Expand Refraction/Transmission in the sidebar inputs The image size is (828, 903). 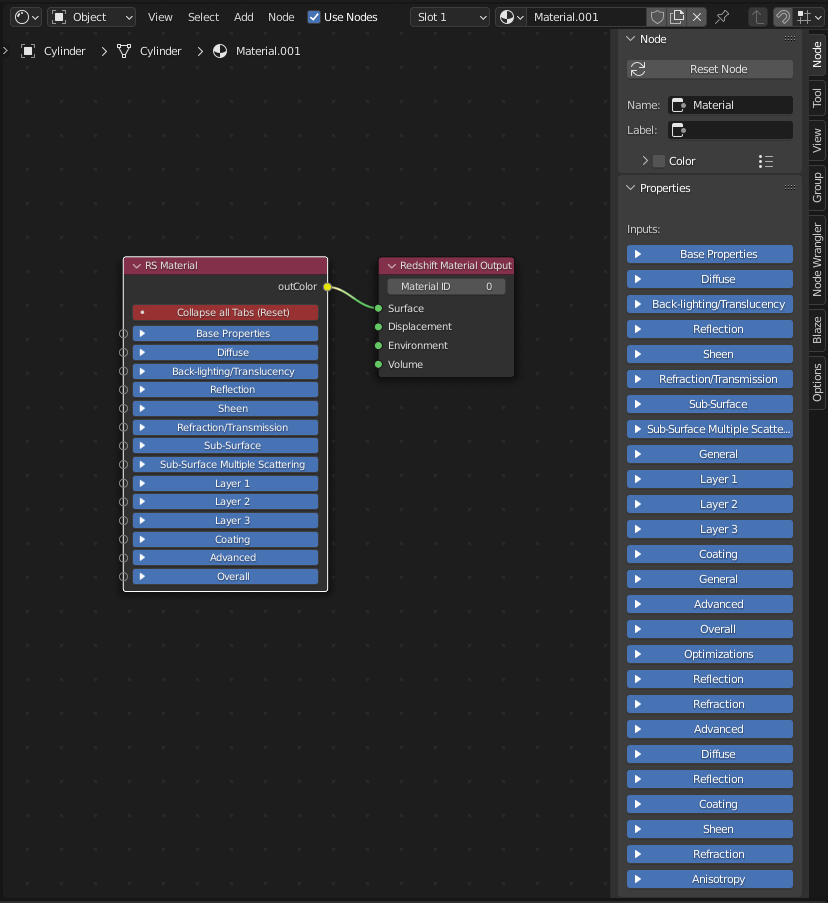[x=710, y=380]
